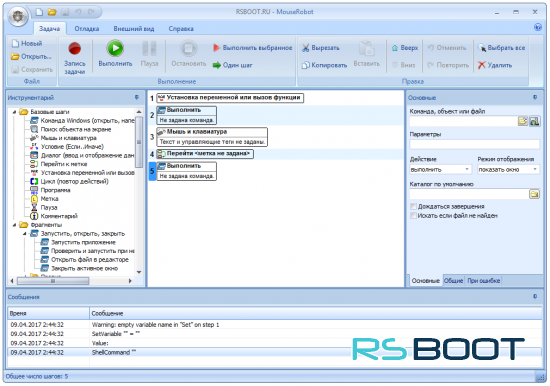Click new document icon in quick access bar
This screenshot has width=550, height=386.
click(39, 12)
